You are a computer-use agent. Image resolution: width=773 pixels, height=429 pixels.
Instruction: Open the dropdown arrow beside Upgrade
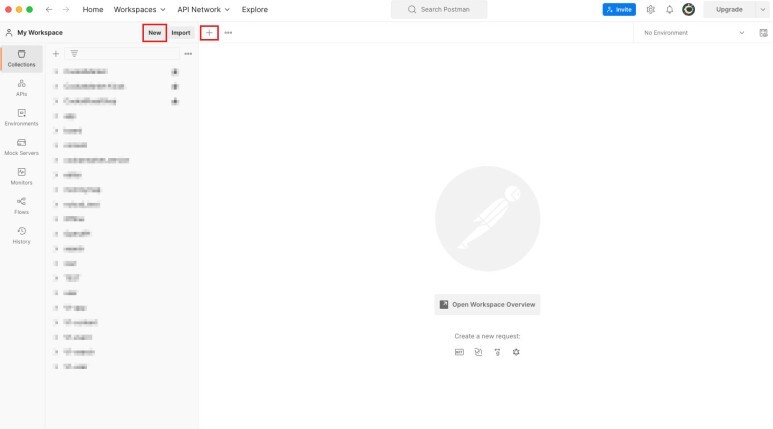click(x=763, y=9)
